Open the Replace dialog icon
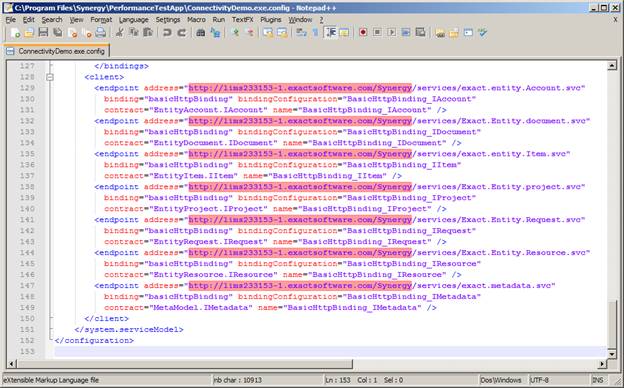The image size is (624, 388). (x=215, y=33)
